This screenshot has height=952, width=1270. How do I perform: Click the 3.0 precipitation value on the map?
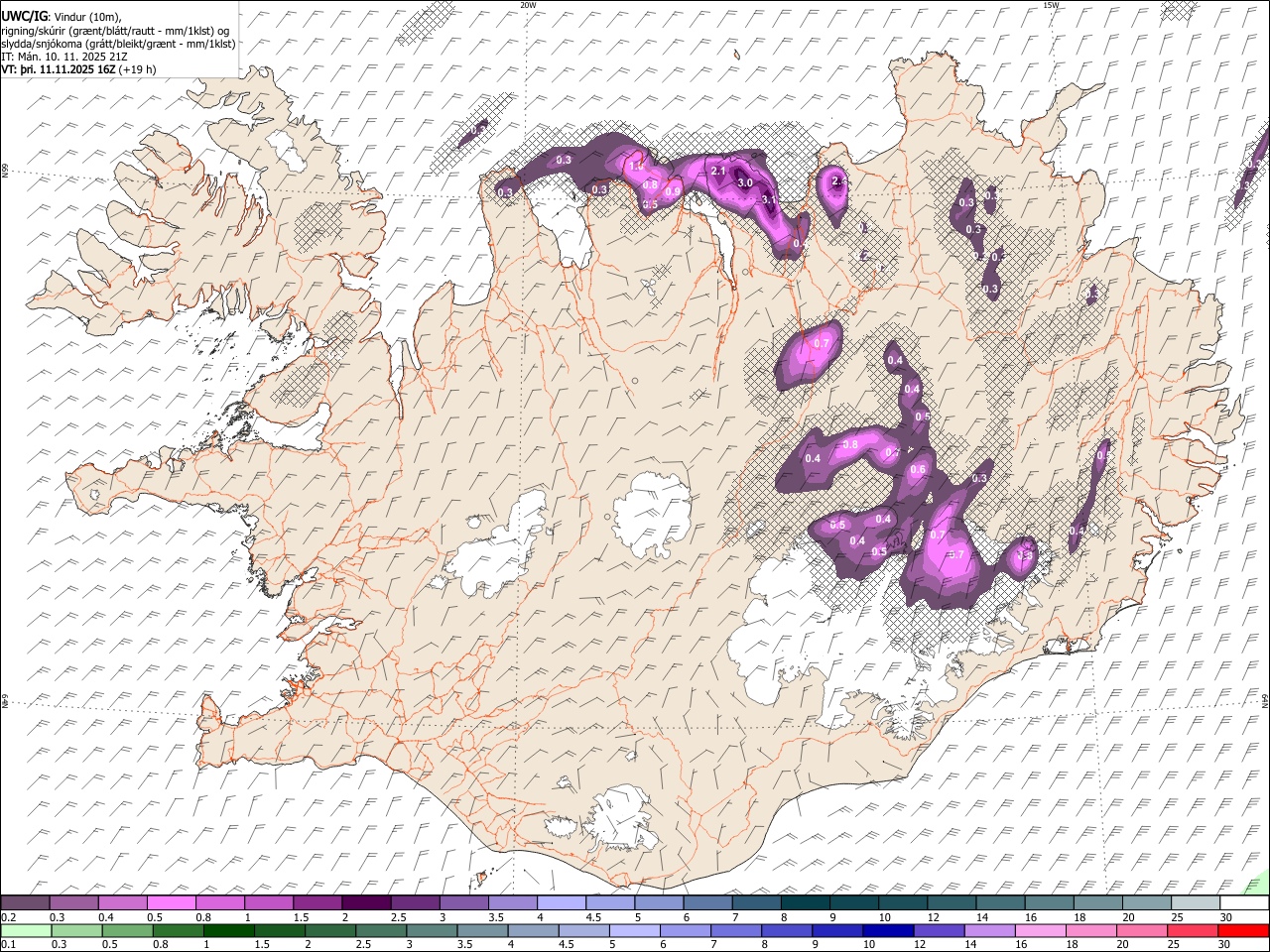pyautogui.click(x=745, y=182)
